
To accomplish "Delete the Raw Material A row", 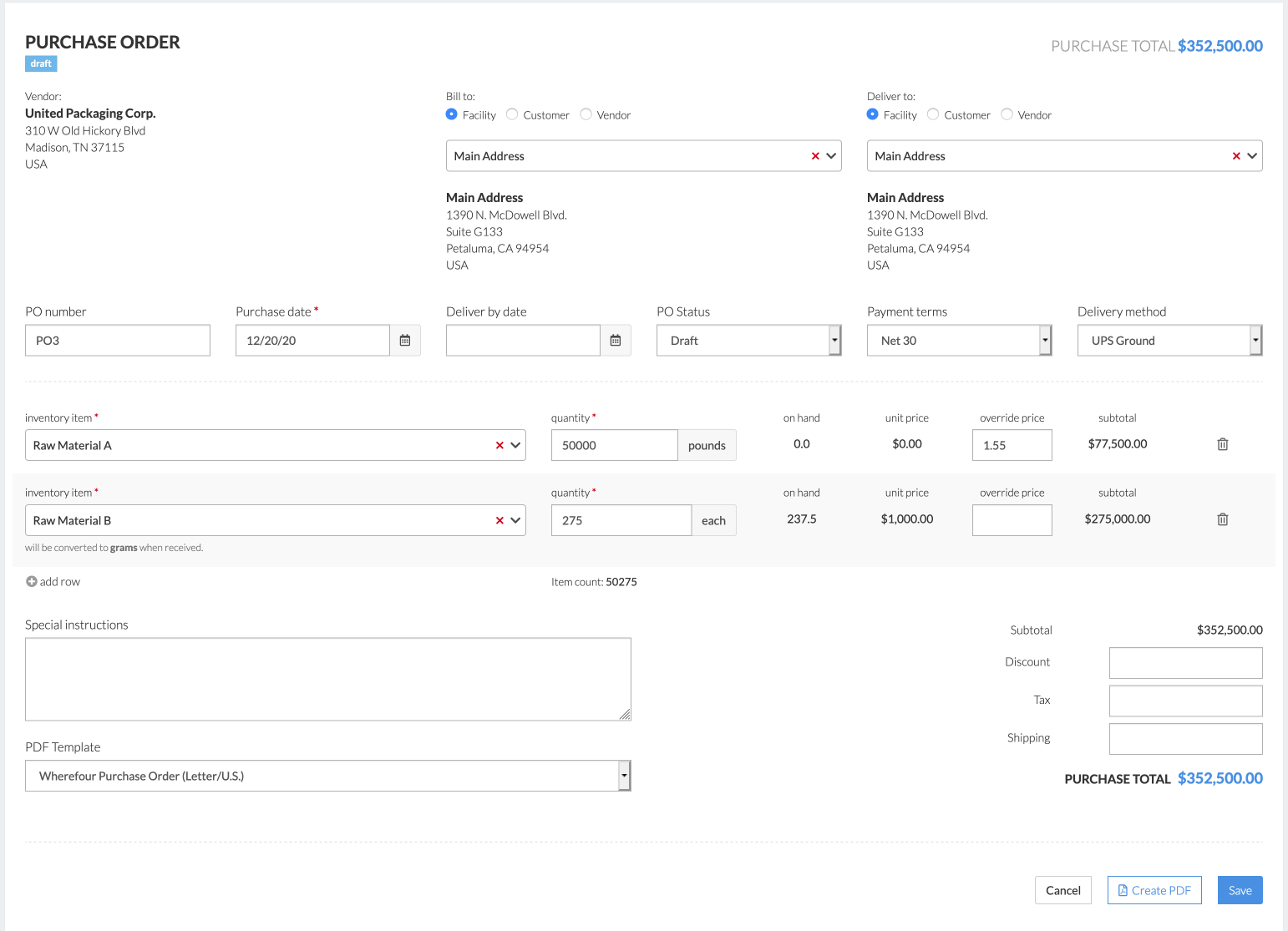I will coord(1222,444).
